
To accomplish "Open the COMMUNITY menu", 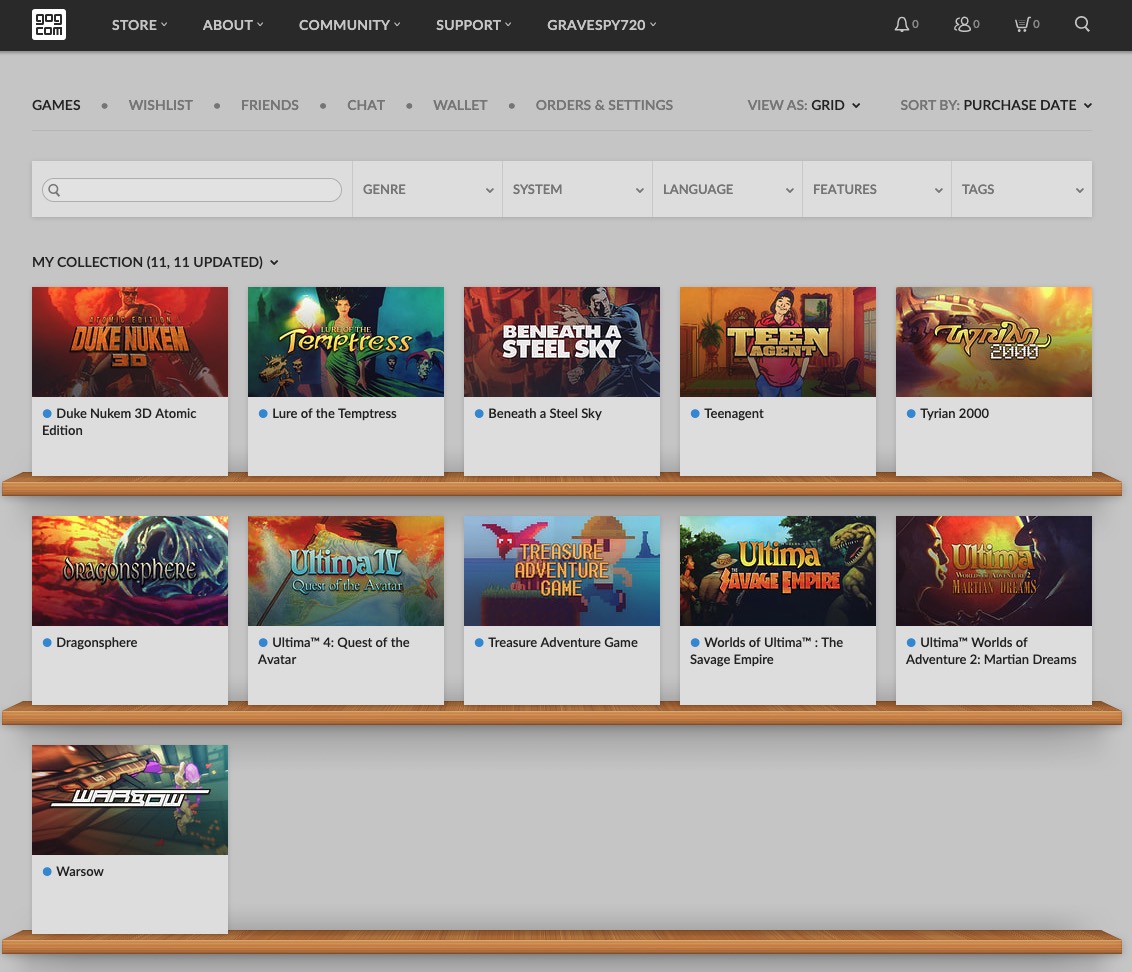I will pyautogui.click(x=349, y=25).
